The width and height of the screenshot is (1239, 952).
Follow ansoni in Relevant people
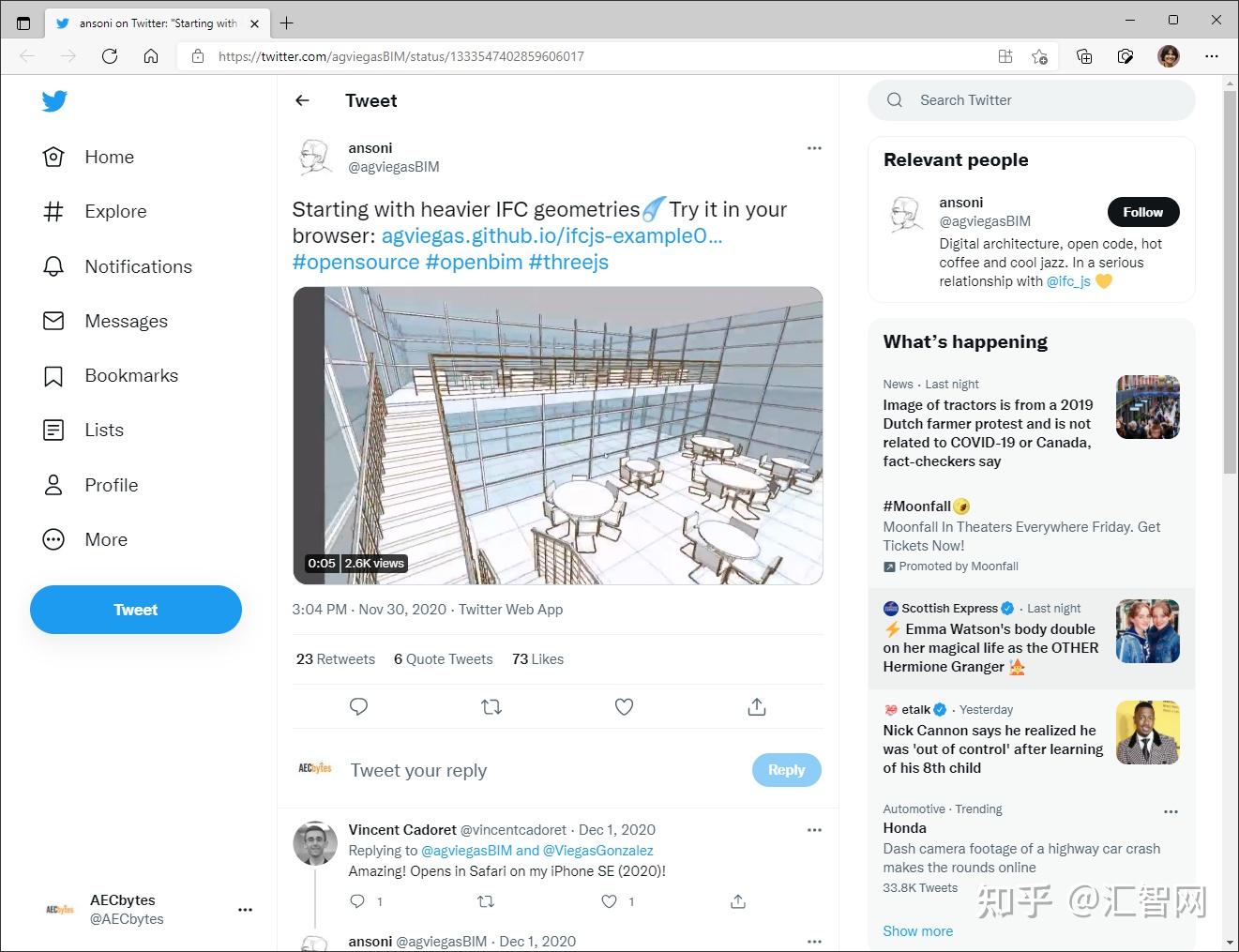tap(1143, 212)
